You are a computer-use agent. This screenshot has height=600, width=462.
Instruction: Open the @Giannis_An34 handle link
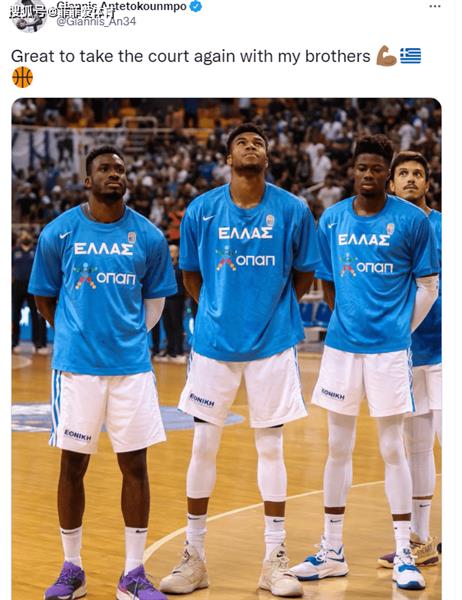point(96,21)
